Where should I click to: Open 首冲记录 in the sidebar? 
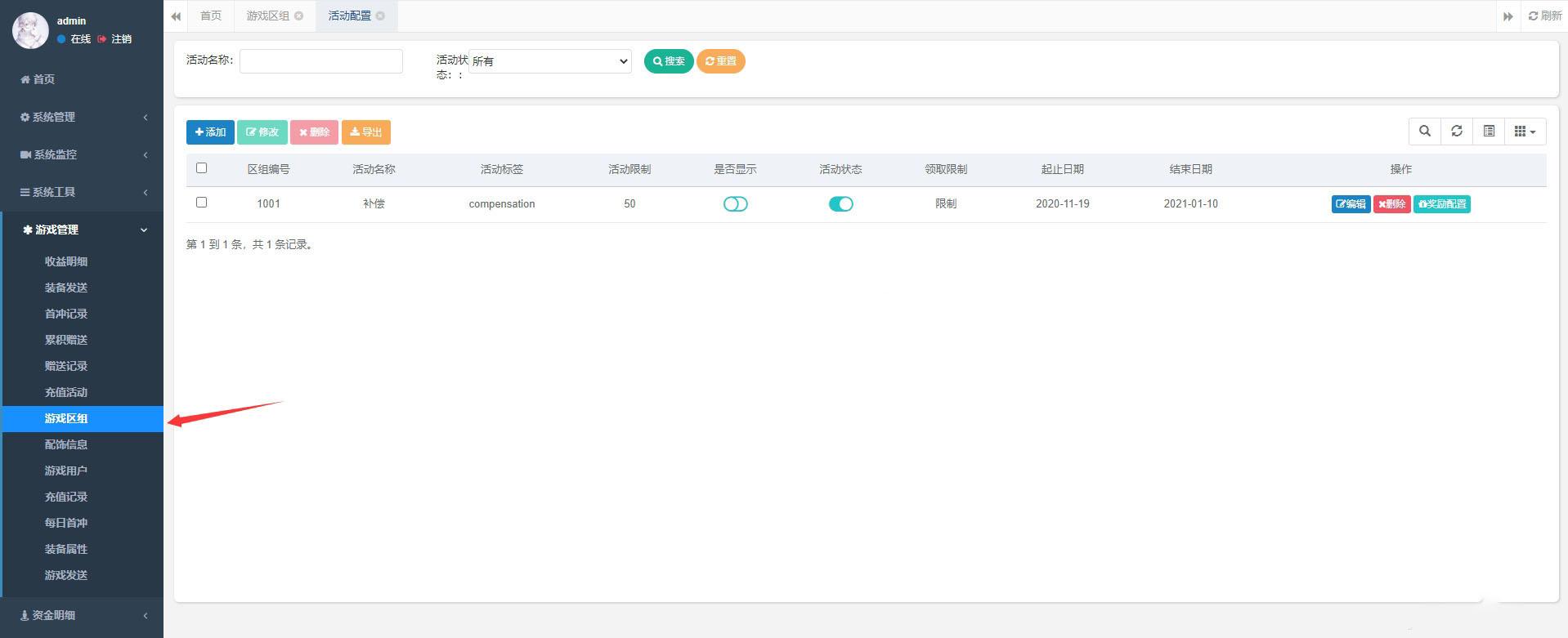(x=66, y=314)
